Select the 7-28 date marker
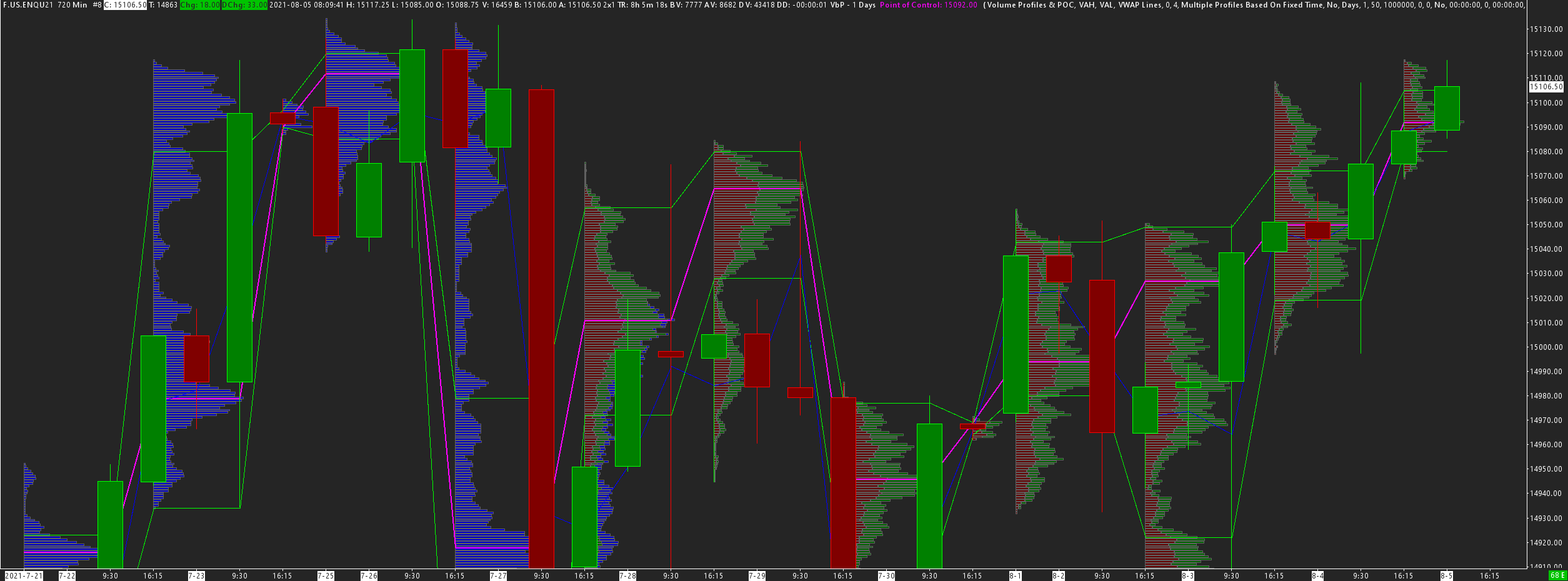 (627, 575)
